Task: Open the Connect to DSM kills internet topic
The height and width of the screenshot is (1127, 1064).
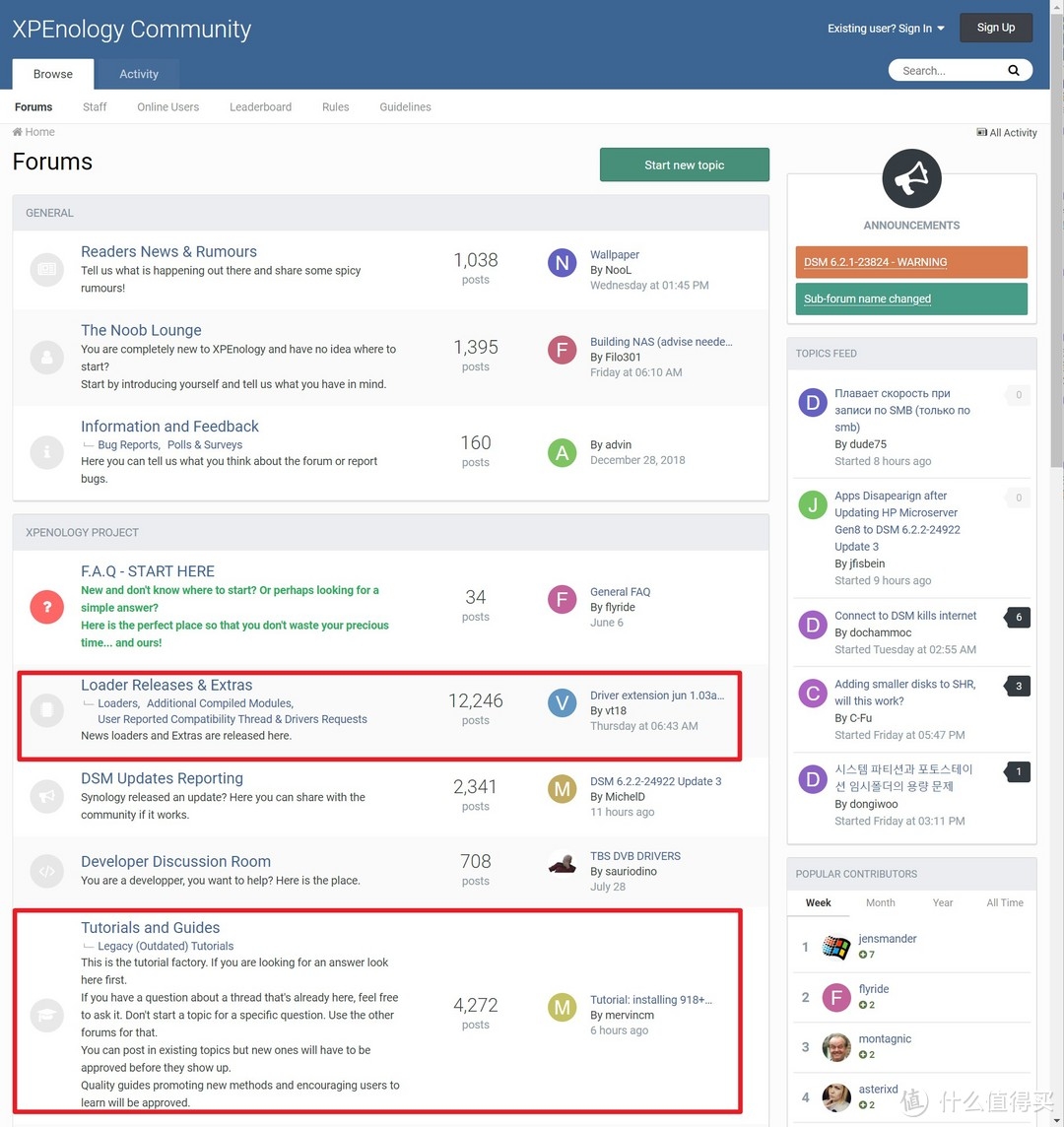Action: click(905, 616)
